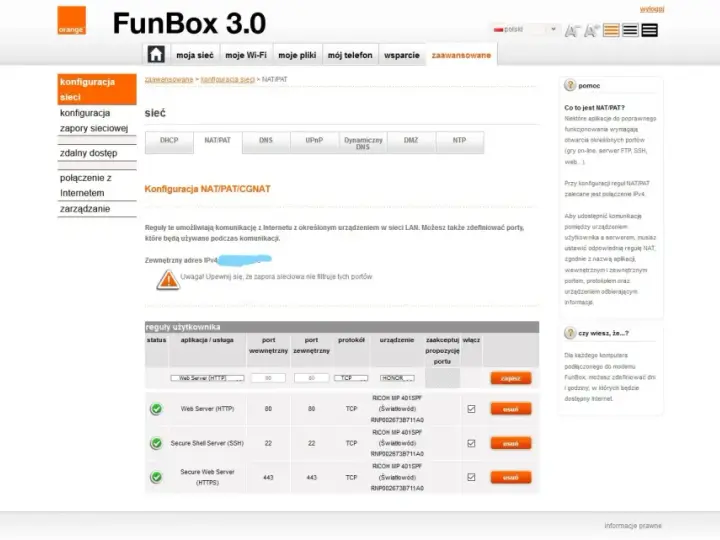Click the internal port value 443

pyautogui.click(x=268, y=478)
